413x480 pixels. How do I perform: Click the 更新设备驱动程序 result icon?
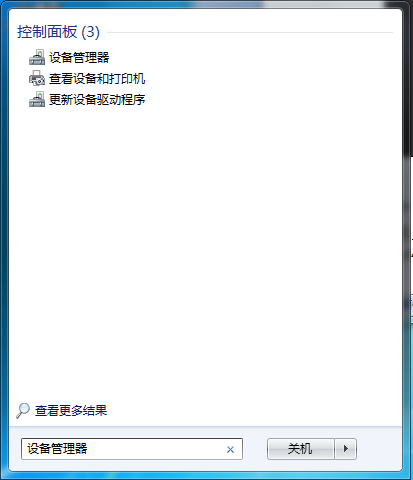tap(37, 99)
